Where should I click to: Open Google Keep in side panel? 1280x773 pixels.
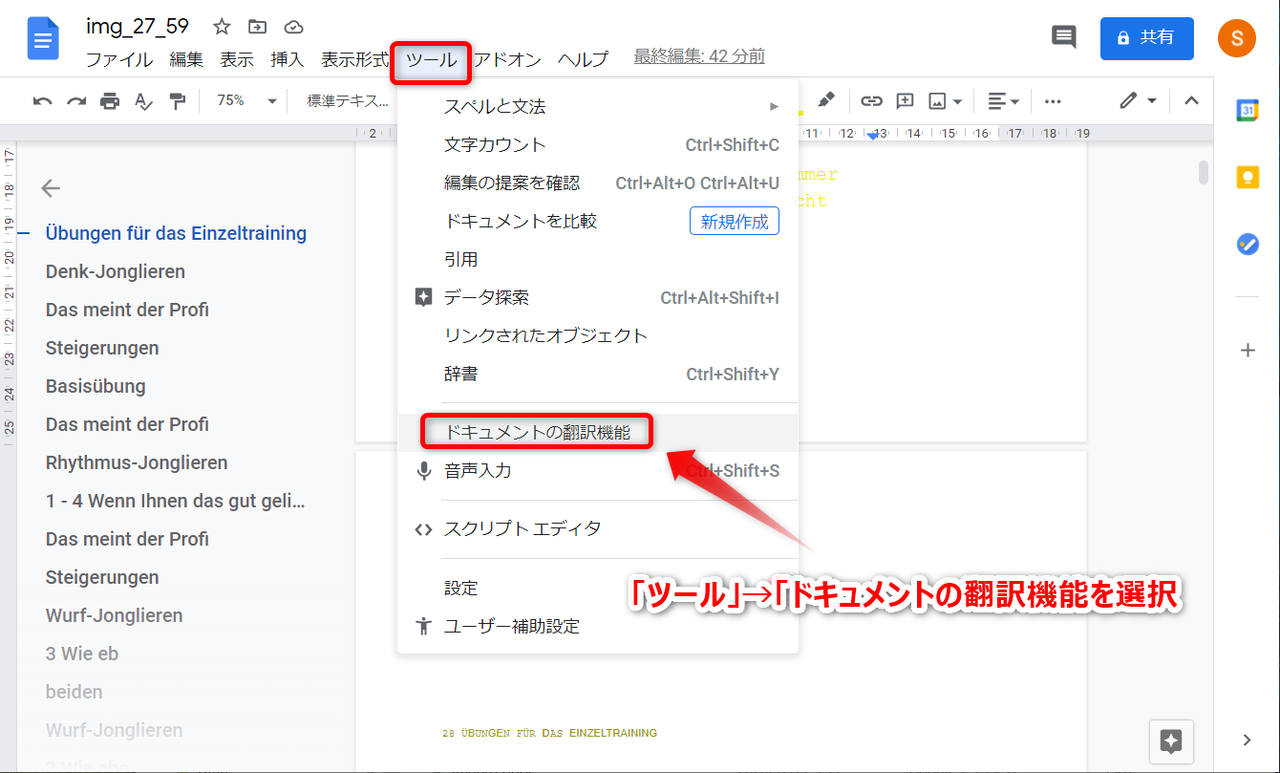(x=1247, y=177)
